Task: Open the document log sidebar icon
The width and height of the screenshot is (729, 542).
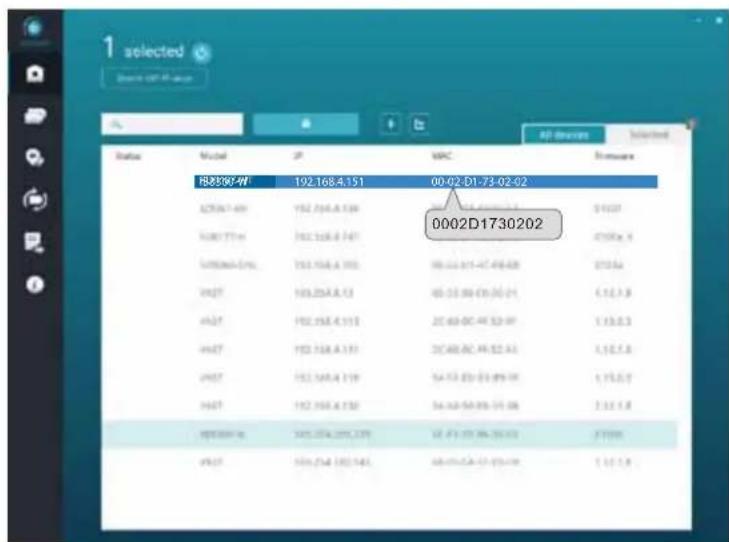Action: [35, 242]
